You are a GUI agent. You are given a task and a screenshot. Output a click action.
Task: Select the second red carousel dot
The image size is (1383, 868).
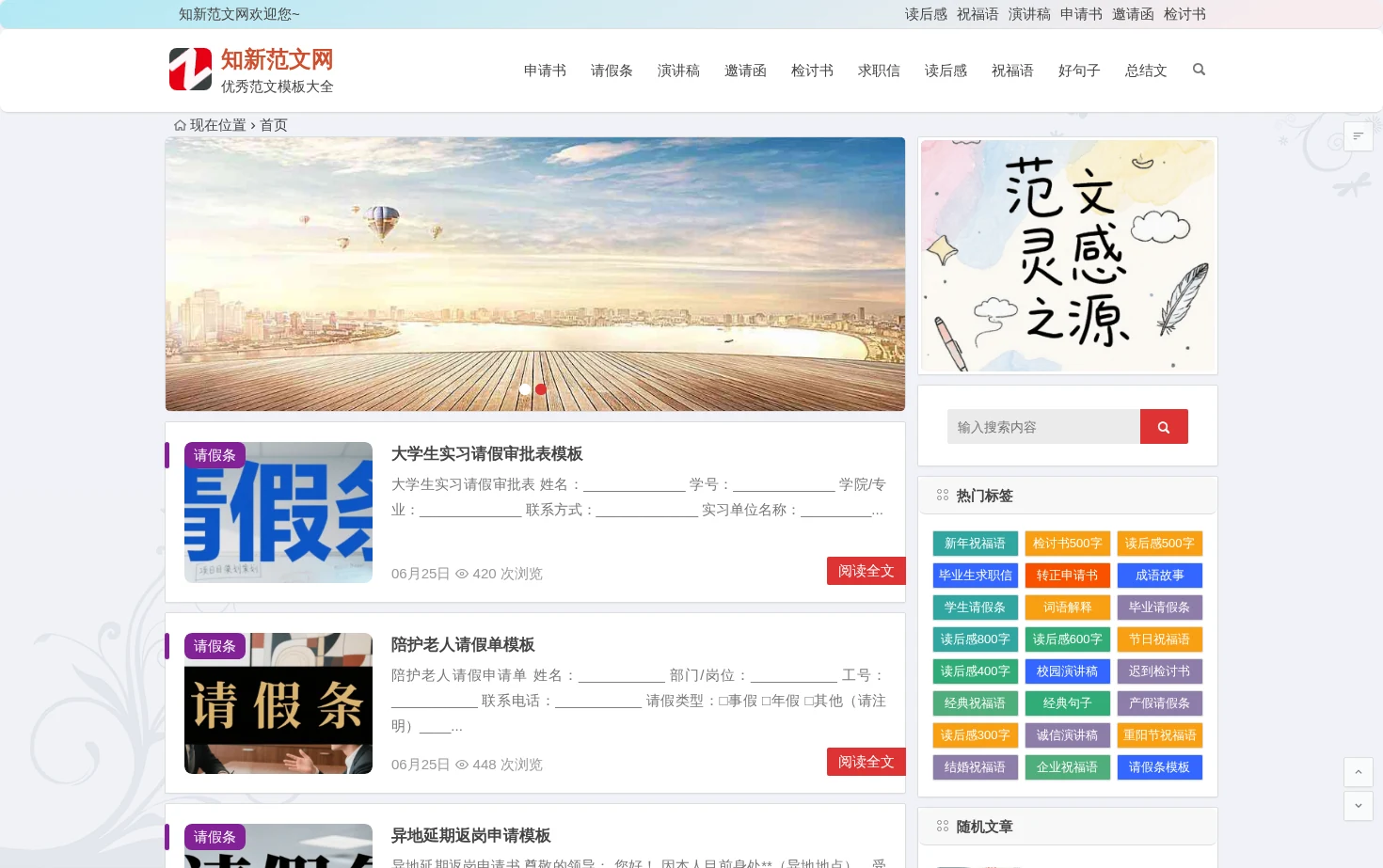pyautogui.click(x=541, y=389)
